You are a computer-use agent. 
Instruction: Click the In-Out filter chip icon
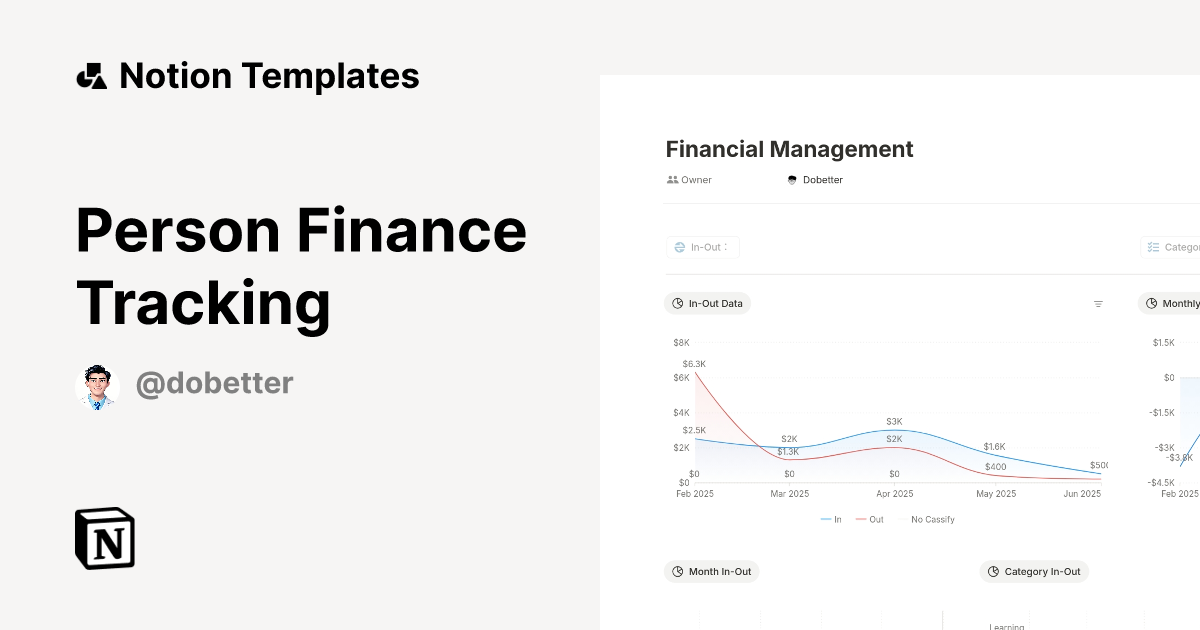(679, 247)
